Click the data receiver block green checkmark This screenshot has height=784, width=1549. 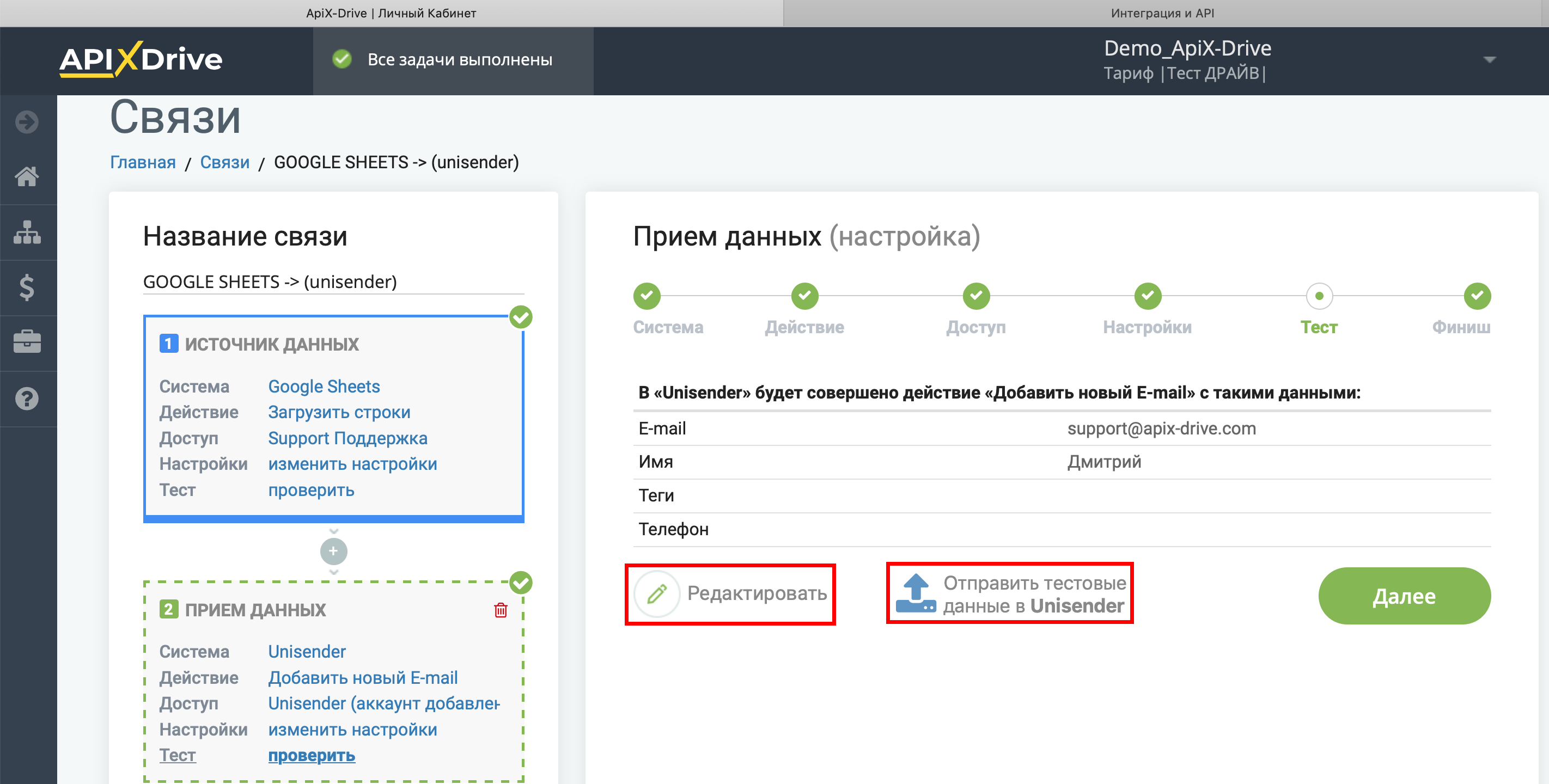521,583
